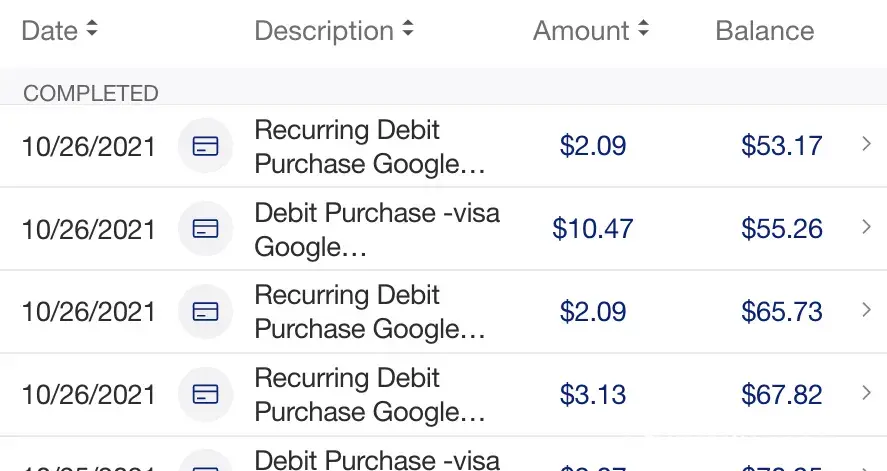The height and width of the screenshot is (471, 887).
Task: Click card icon on $65.73 balance row
Action: coord(205,311)
